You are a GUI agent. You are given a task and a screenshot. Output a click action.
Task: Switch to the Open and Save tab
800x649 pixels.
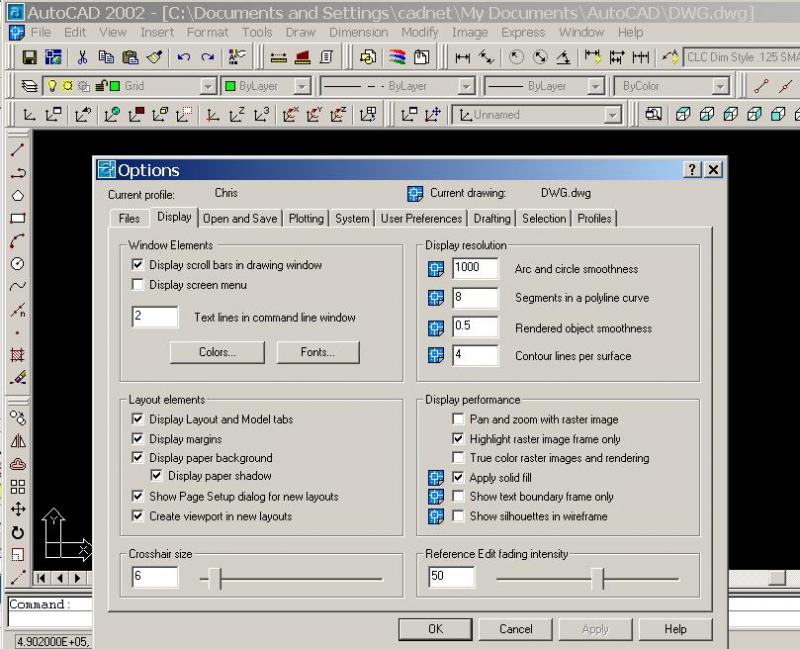[x=240, y=218]
